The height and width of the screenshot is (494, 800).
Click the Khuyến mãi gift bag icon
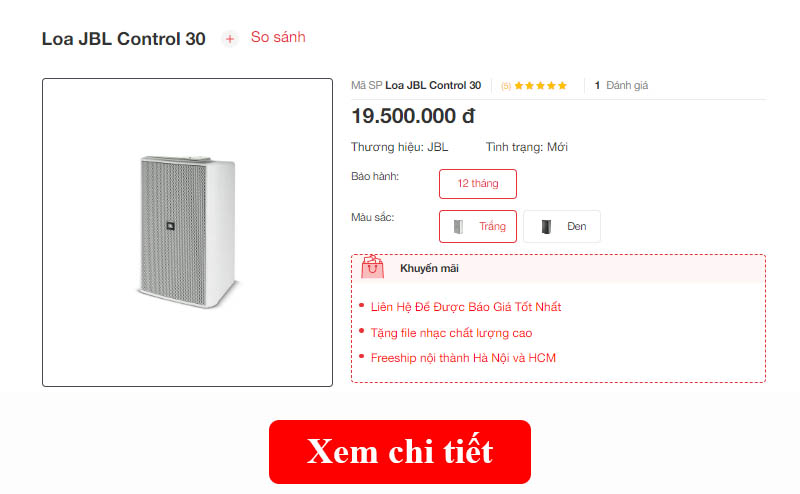pyautogui.click(x=372, y=267)
